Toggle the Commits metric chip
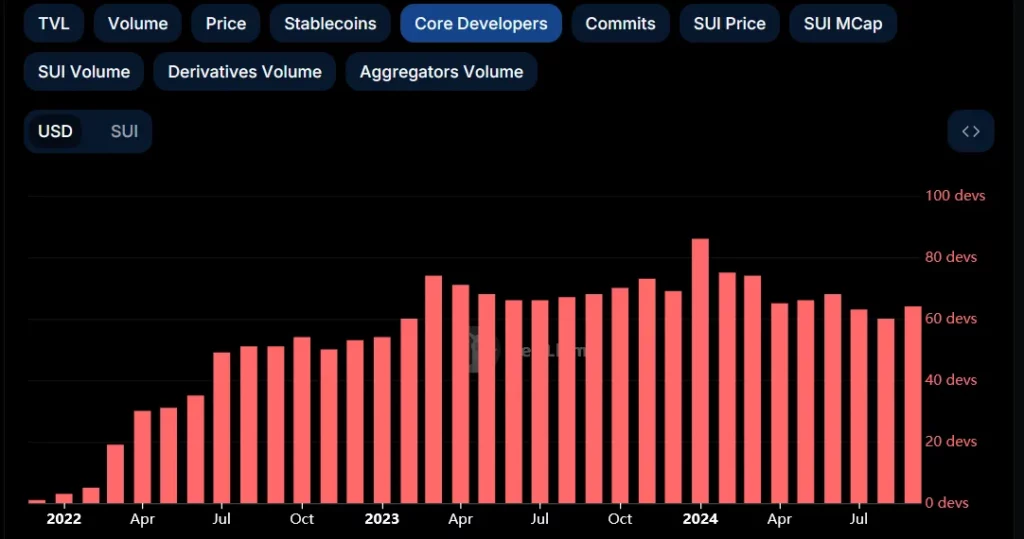This screenshot has width=1024, height=539. click(620, 24)
